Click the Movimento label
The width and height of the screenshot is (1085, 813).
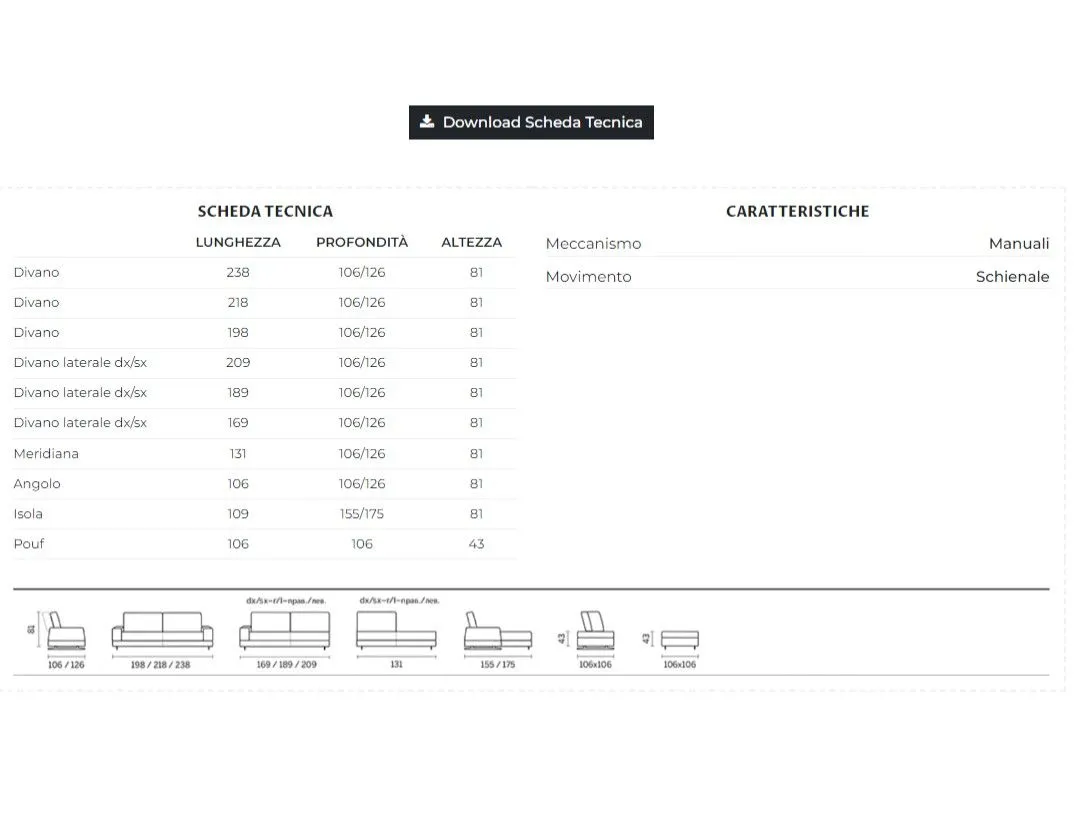(589, 277)
